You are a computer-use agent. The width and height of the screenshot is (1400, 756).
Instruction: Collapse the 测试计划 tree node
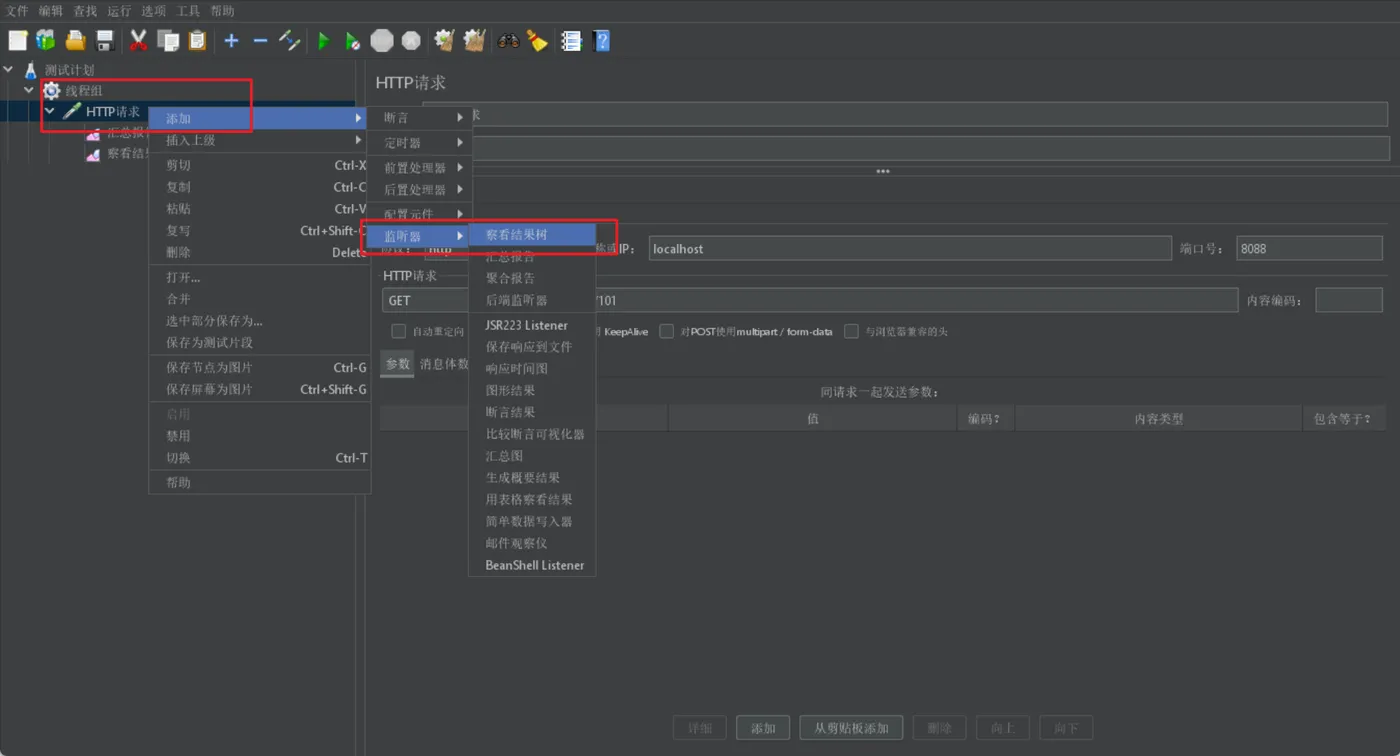click(9, 70)
